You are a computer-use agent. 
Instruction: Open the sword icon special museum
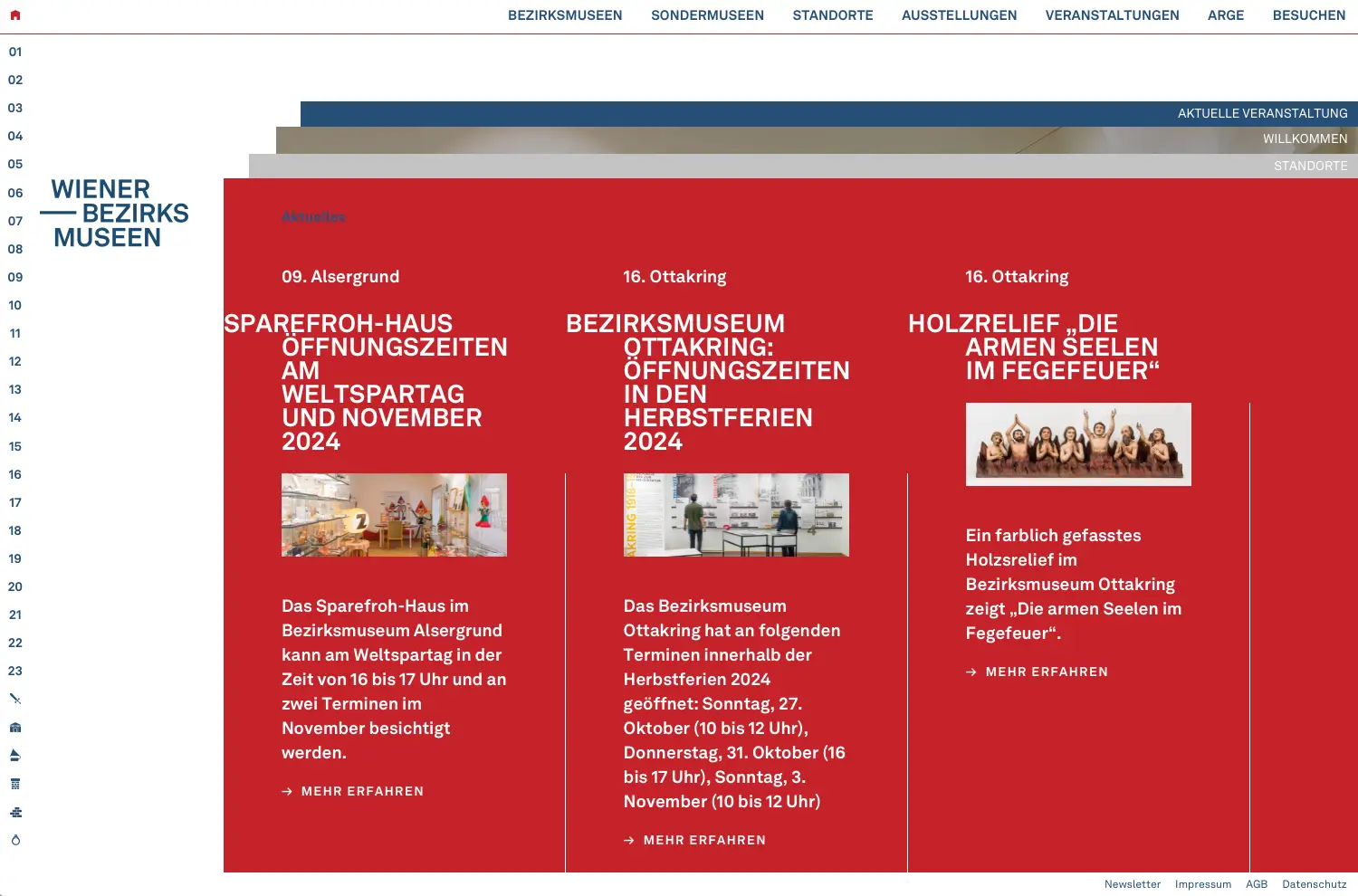click(x=15, y=699)
